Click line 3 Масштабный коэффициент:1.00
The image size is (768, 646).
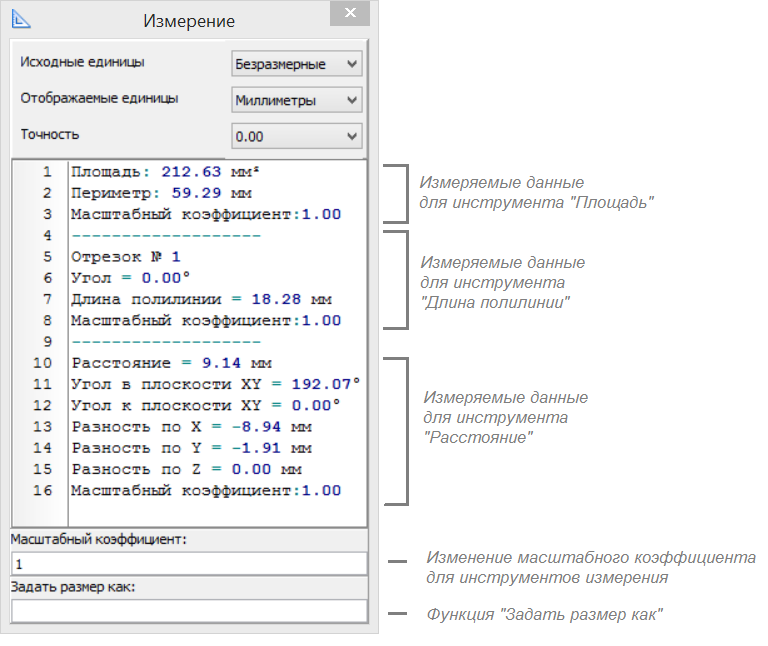click(206, 214)
